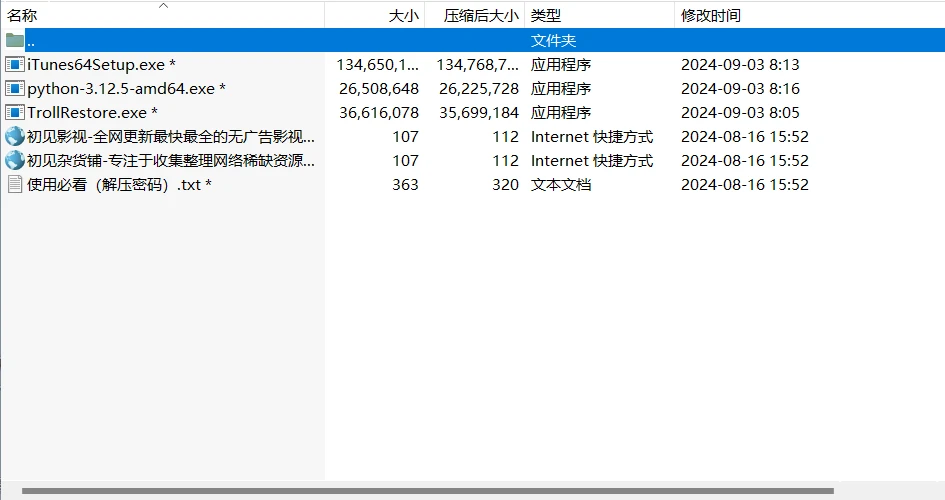Click the python-3.12.5-amd64.exe file icon
945x500 pixels.
click(14, 89)
